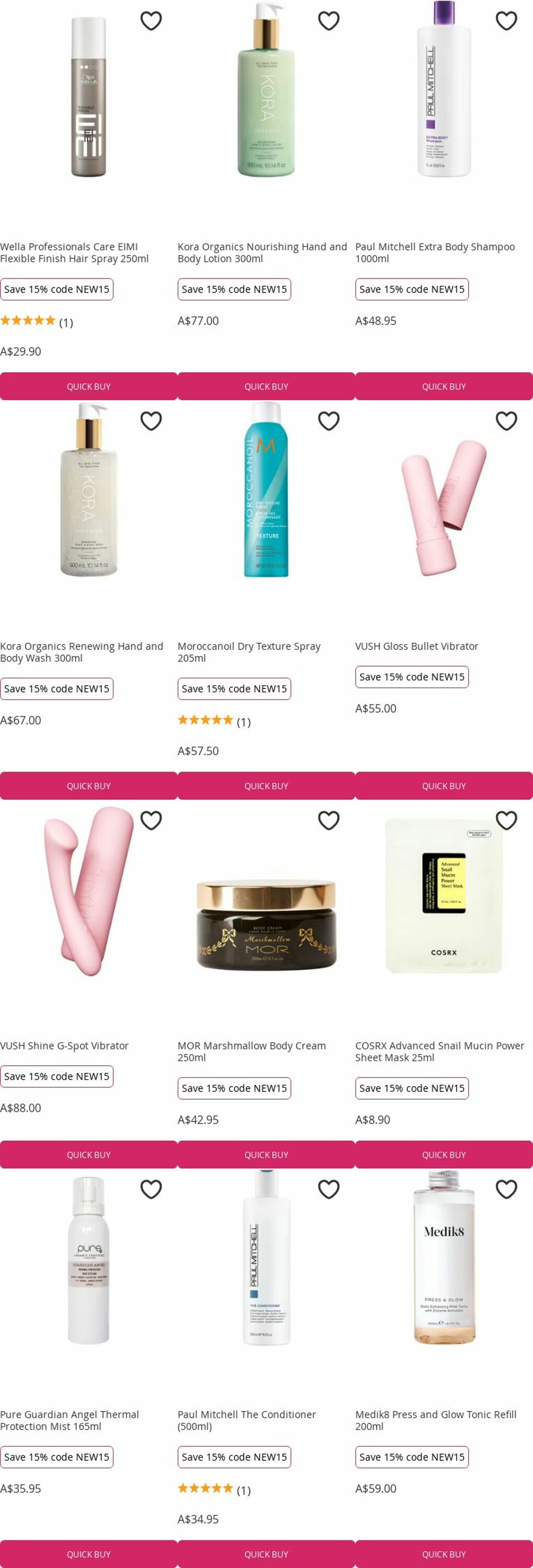Favorite the COSRX Snail Mucin Sheet Mask

(x=506, y=820)
